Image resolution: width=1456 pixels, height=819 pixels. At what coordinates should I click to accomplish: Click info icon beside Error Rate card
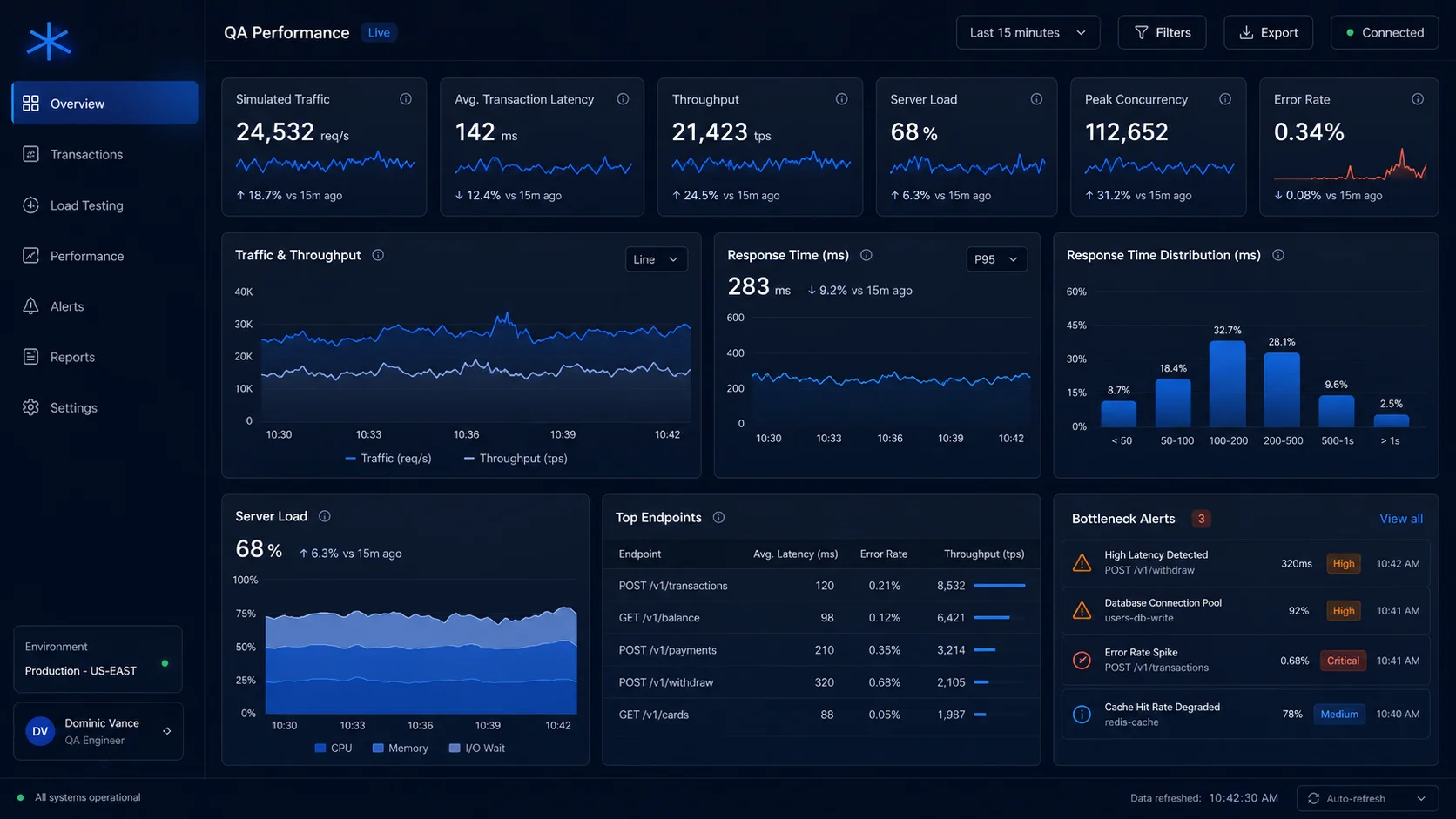tap(1418, 99)
